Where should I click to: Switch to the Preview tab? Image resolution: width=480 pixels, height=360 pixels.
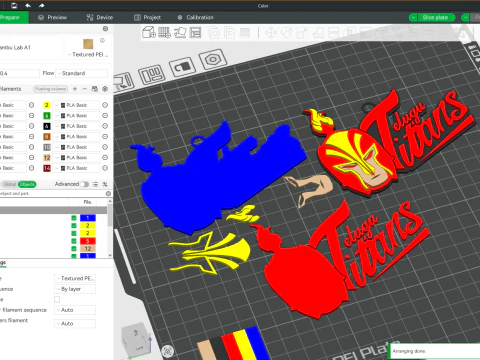pos(52,17)
